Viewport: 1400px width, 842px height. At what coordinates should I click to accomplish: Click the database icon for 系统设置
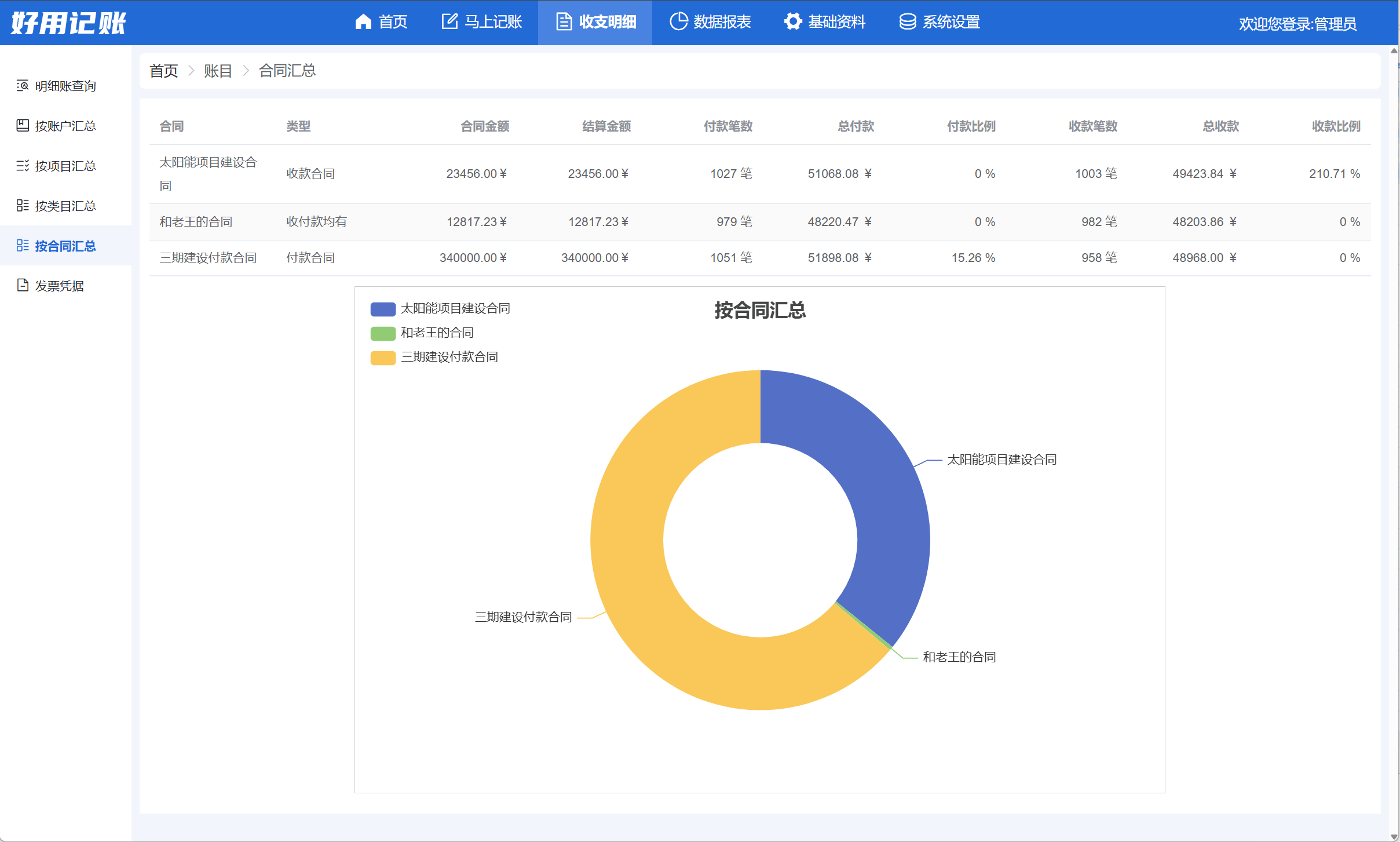point(907,22)
